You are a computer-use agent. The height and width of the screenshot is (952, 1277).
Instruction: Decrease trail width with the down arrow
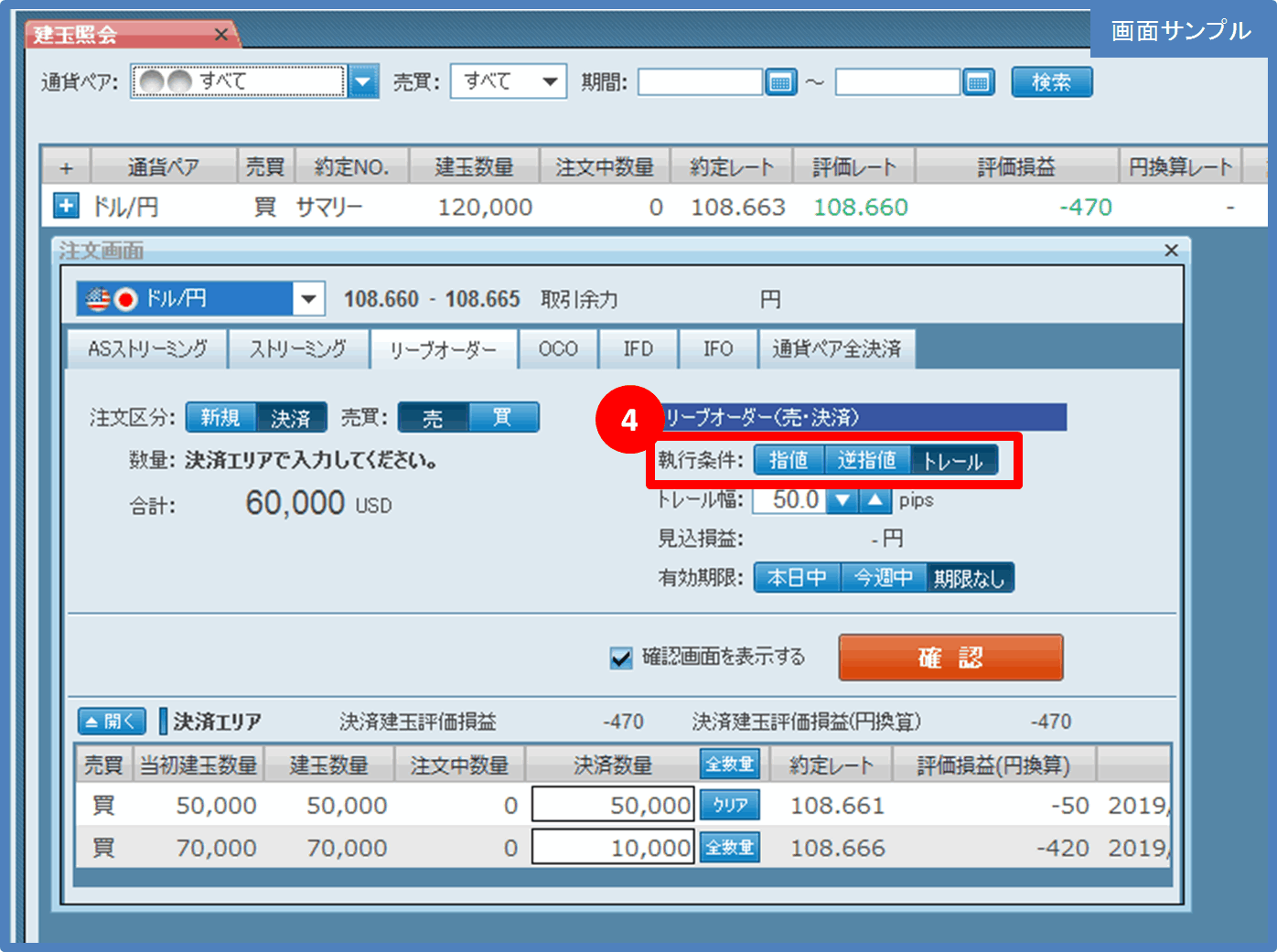842,500
